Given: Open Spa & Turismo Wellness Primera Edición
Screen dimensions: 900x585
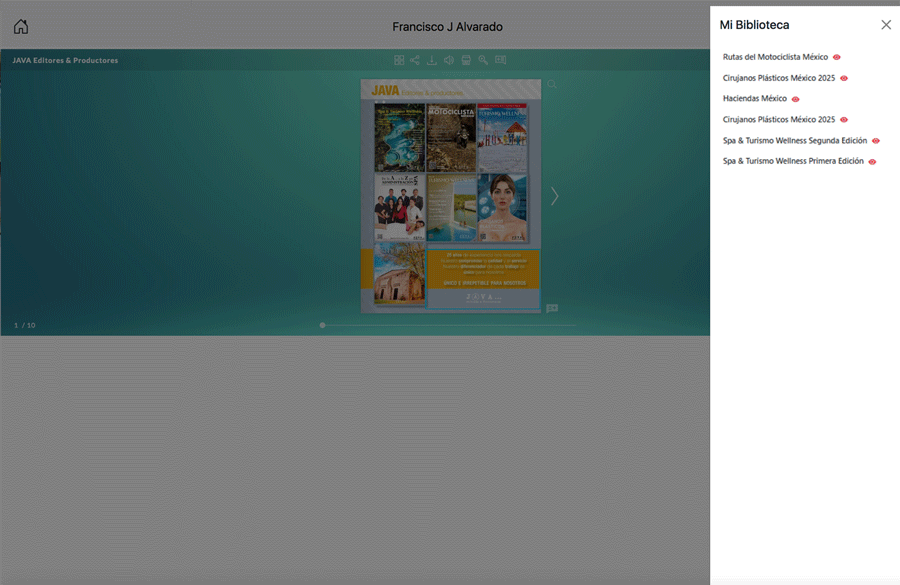Looking at the screenshot, I should 794,161.
